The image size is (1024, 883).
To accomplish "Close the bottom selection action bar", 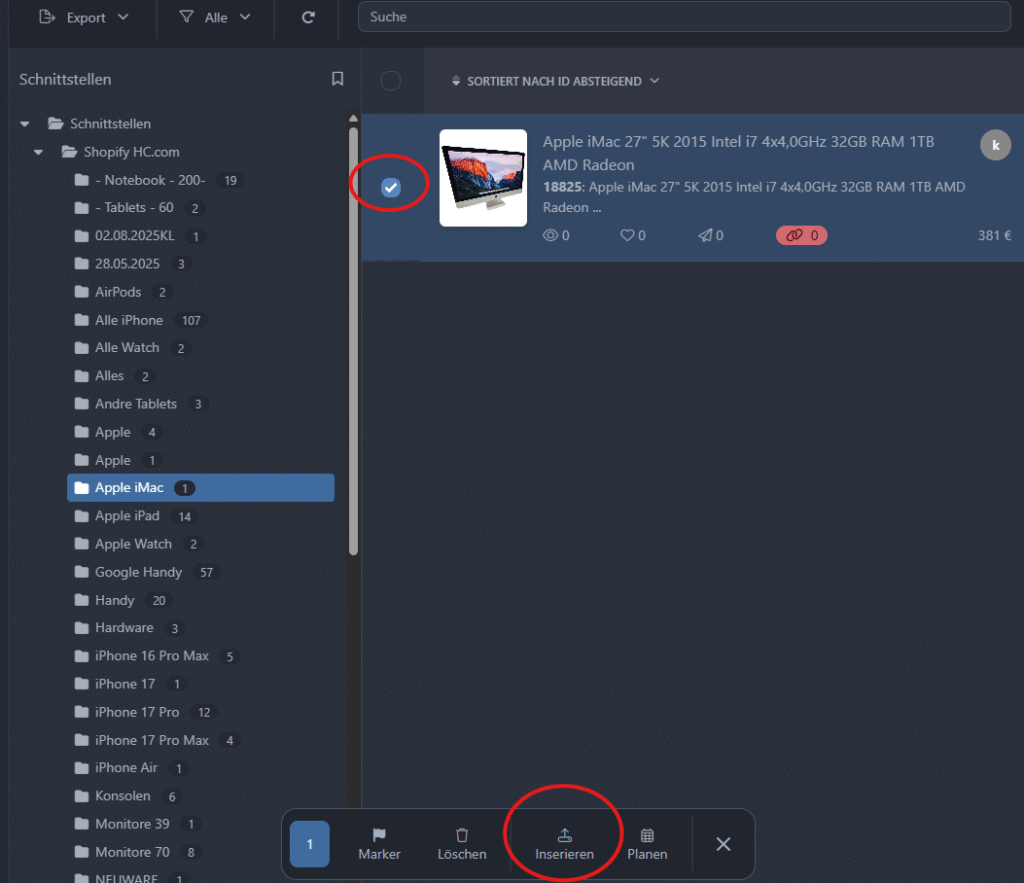I will pos(723,844).
